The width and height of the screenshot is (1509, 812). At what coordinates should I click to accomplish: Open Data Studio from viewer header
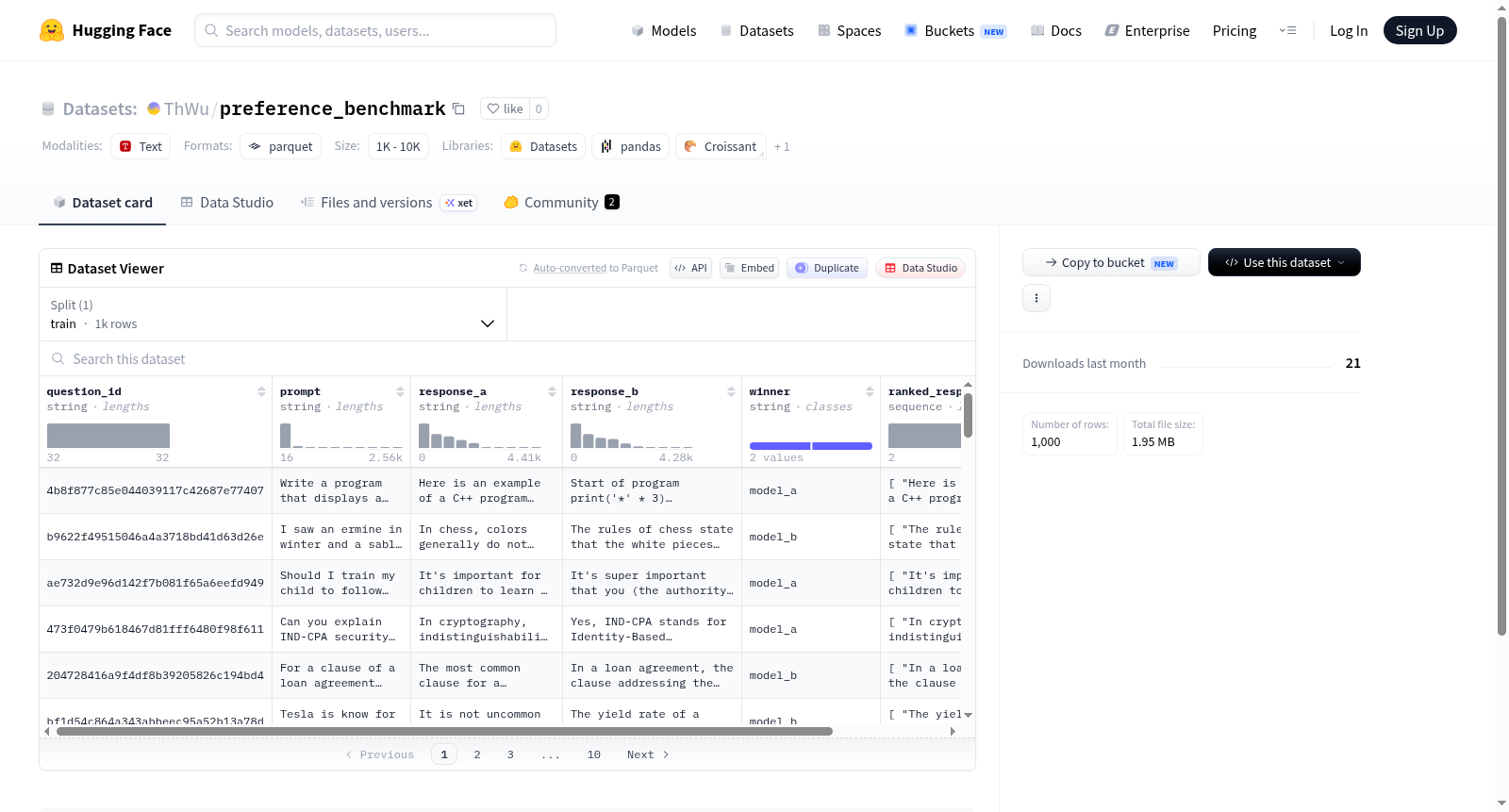click(920, 268)
